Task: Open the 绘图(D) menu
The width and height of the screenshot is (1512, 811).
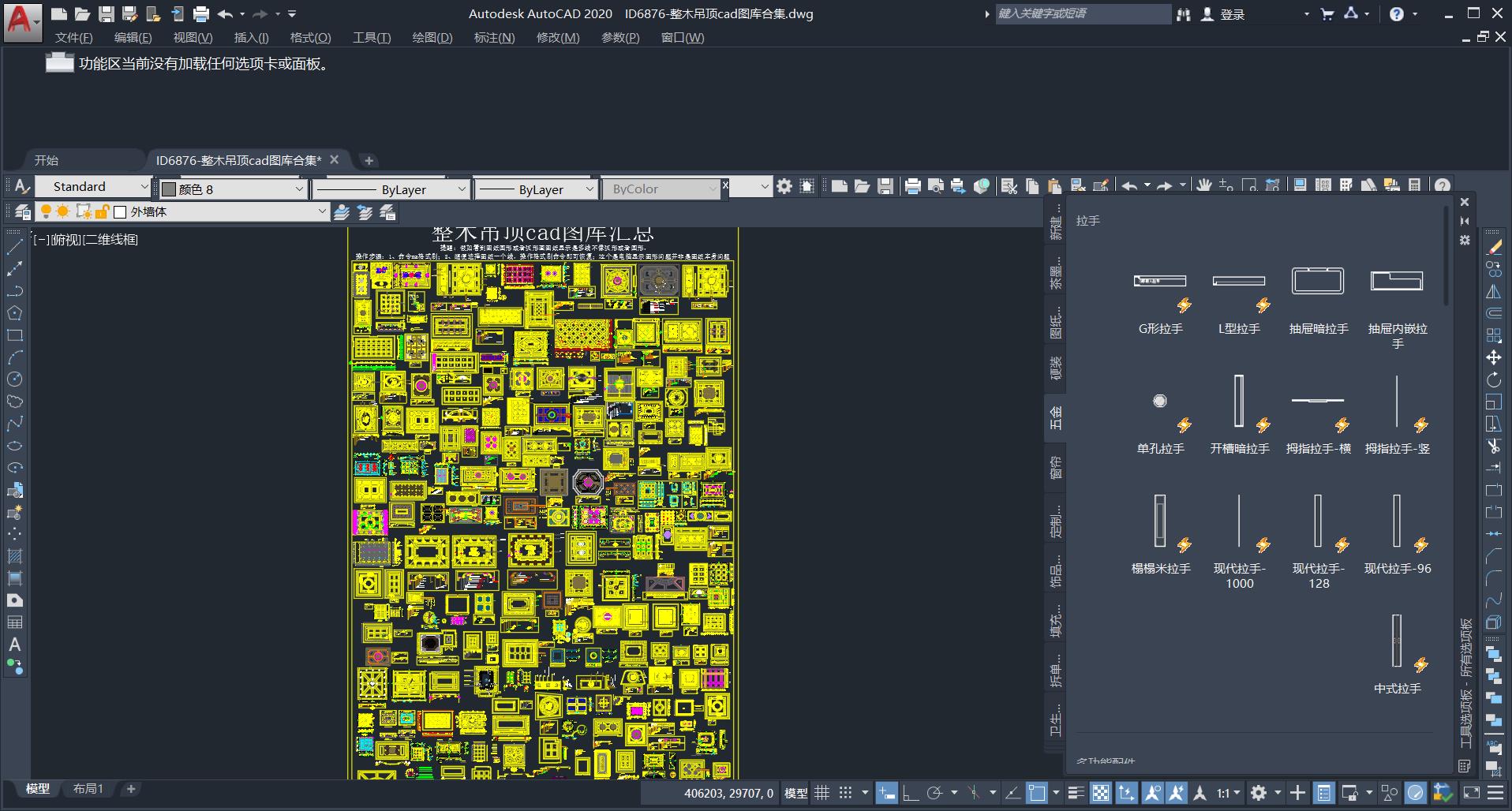Action: point(432,38)
